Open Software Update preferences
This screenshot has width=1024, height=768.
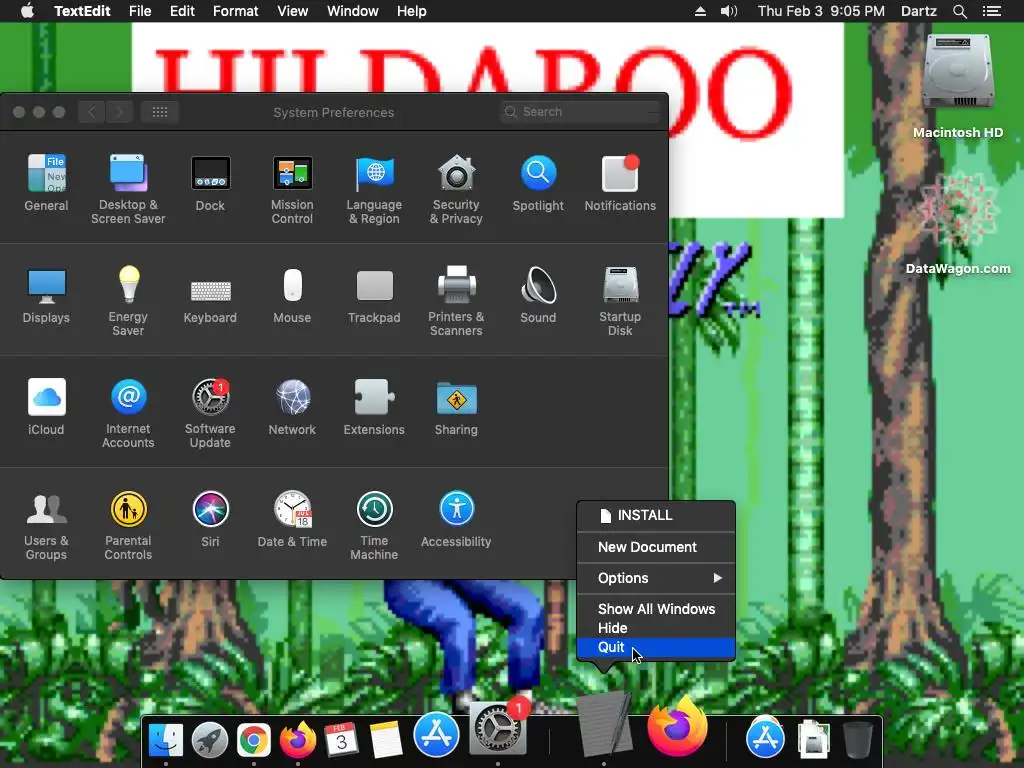[210, 413]
